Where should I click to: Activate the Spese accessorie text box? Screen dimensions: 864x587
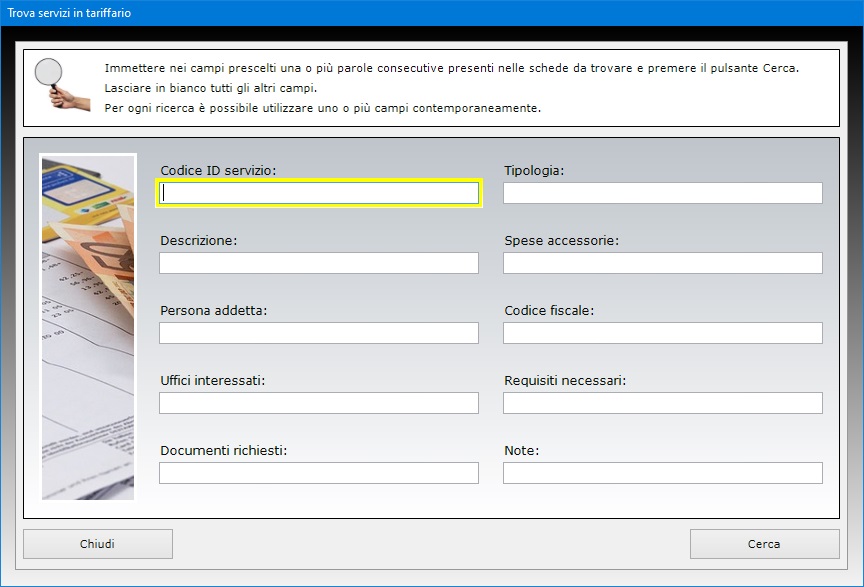click(x=663, y=263)
